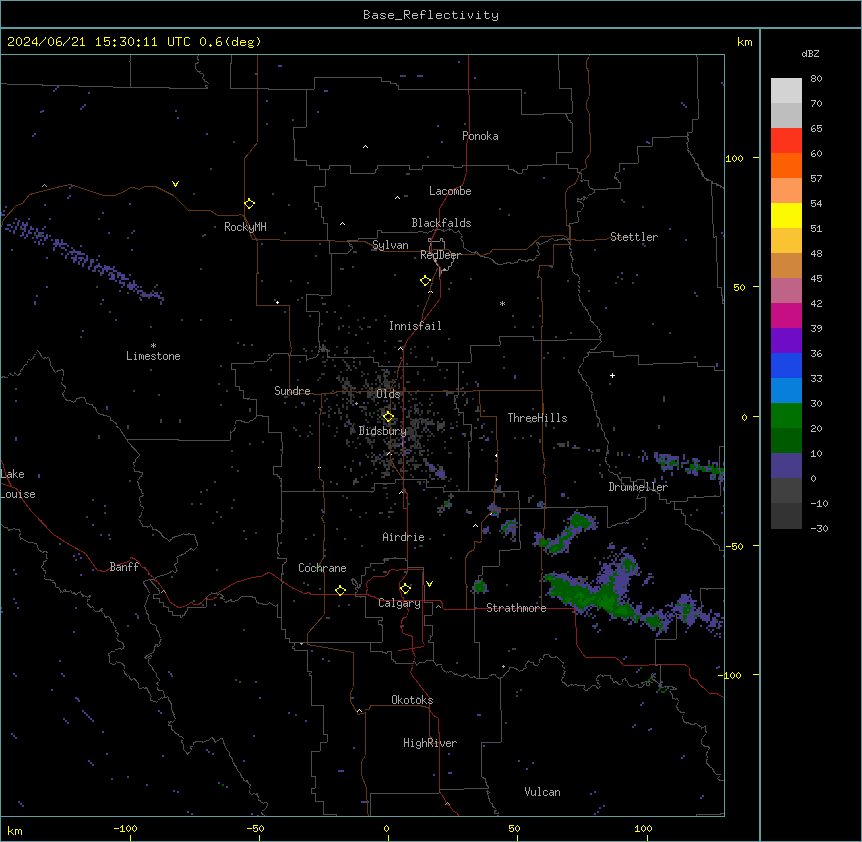The width and height of the screenshot is (862, 842).
Task: Click the Drumheller label
Action: (638, 487)
